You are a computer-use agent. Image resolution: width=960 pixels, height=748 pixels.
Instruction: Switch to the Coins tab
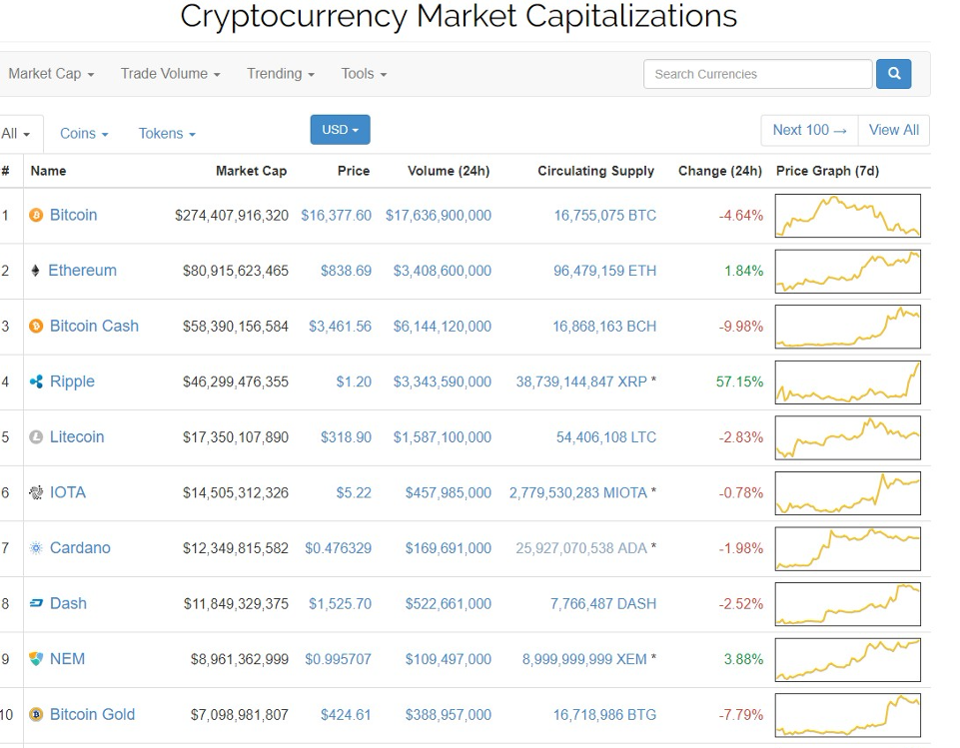tap(84, 133)
